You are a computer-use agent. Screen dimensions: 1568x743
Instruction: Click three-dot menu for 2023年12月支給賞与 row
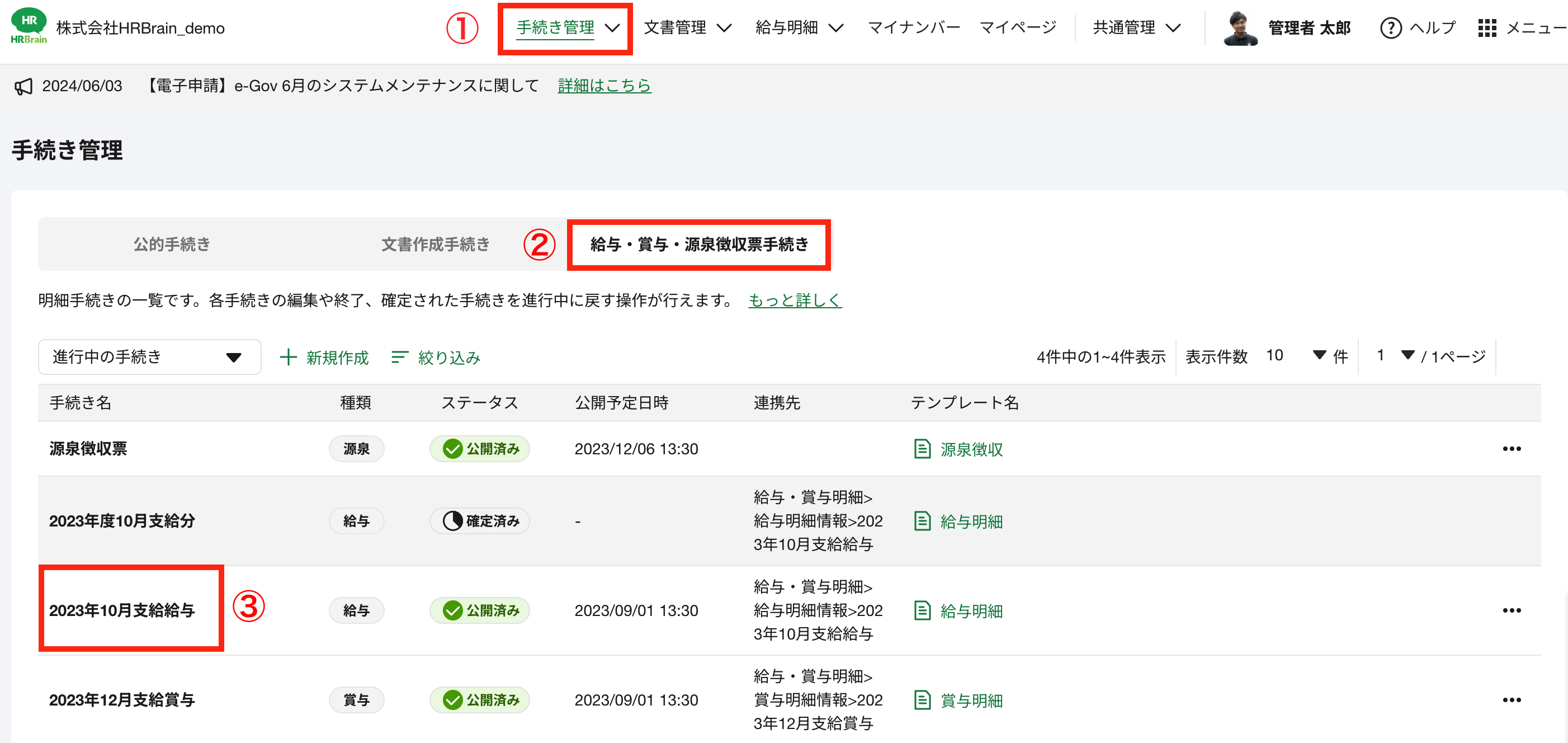tap(1511, 700)
